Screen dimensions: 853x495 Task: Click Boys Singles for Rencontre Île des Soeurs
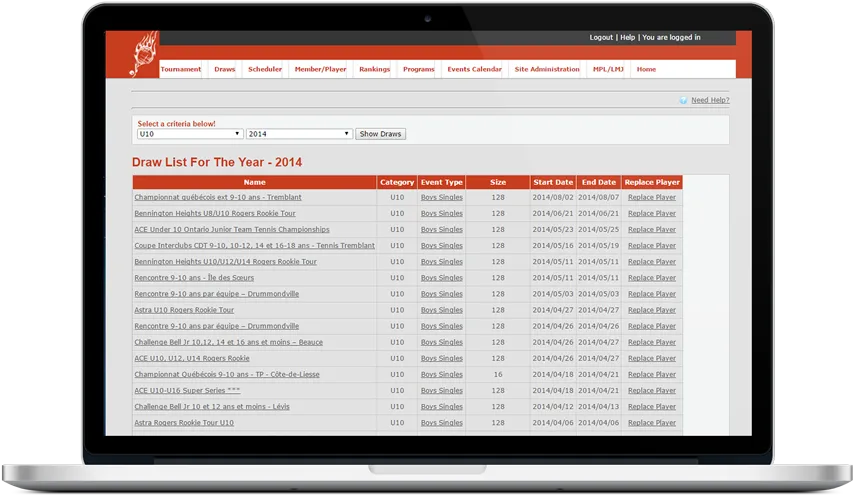pos(442,278)
